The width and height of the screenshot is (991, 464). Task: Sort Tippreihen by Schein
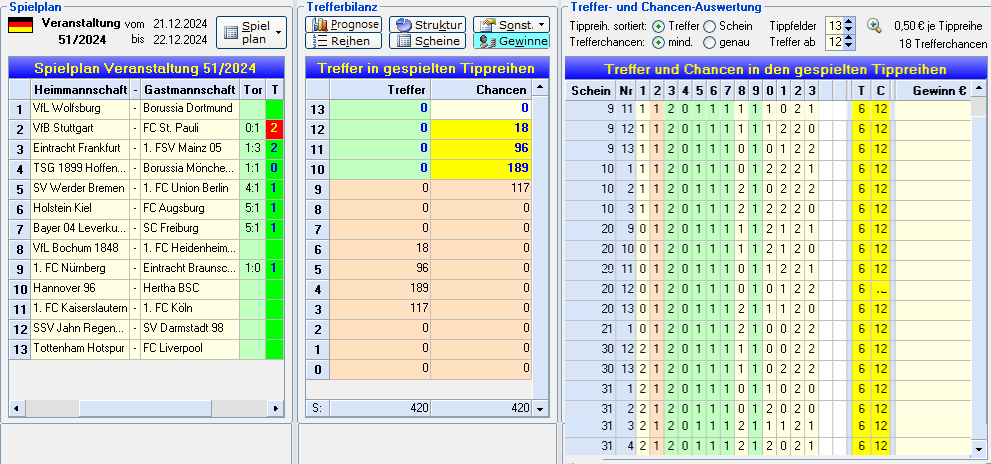pyautogui.click(x=710, y=27)
